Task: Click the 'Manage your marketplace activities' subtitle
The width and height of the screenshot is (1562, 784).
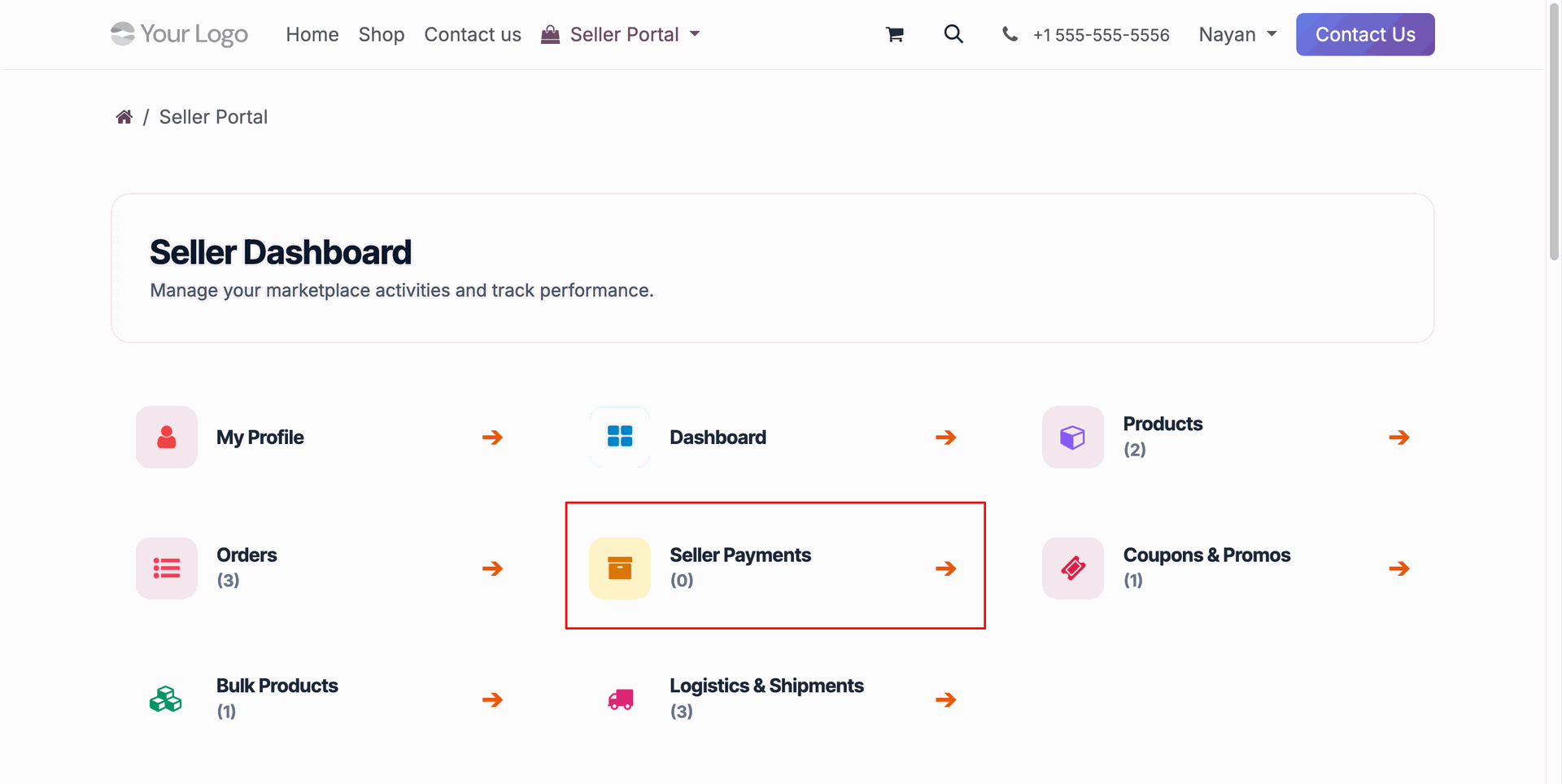Action: coord(402,290)
